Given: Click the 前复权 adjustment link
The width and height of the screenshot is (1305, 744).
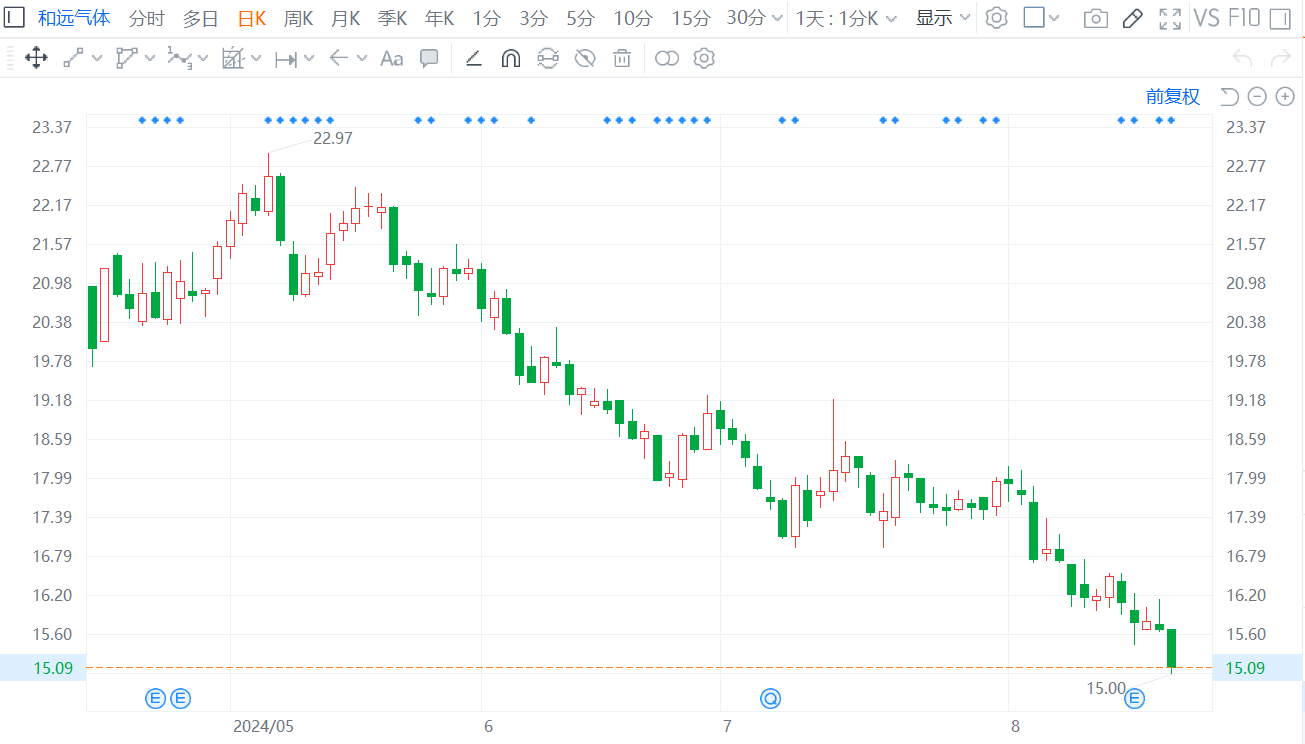Looking at the screenshot, I should tap(1173, 96).
